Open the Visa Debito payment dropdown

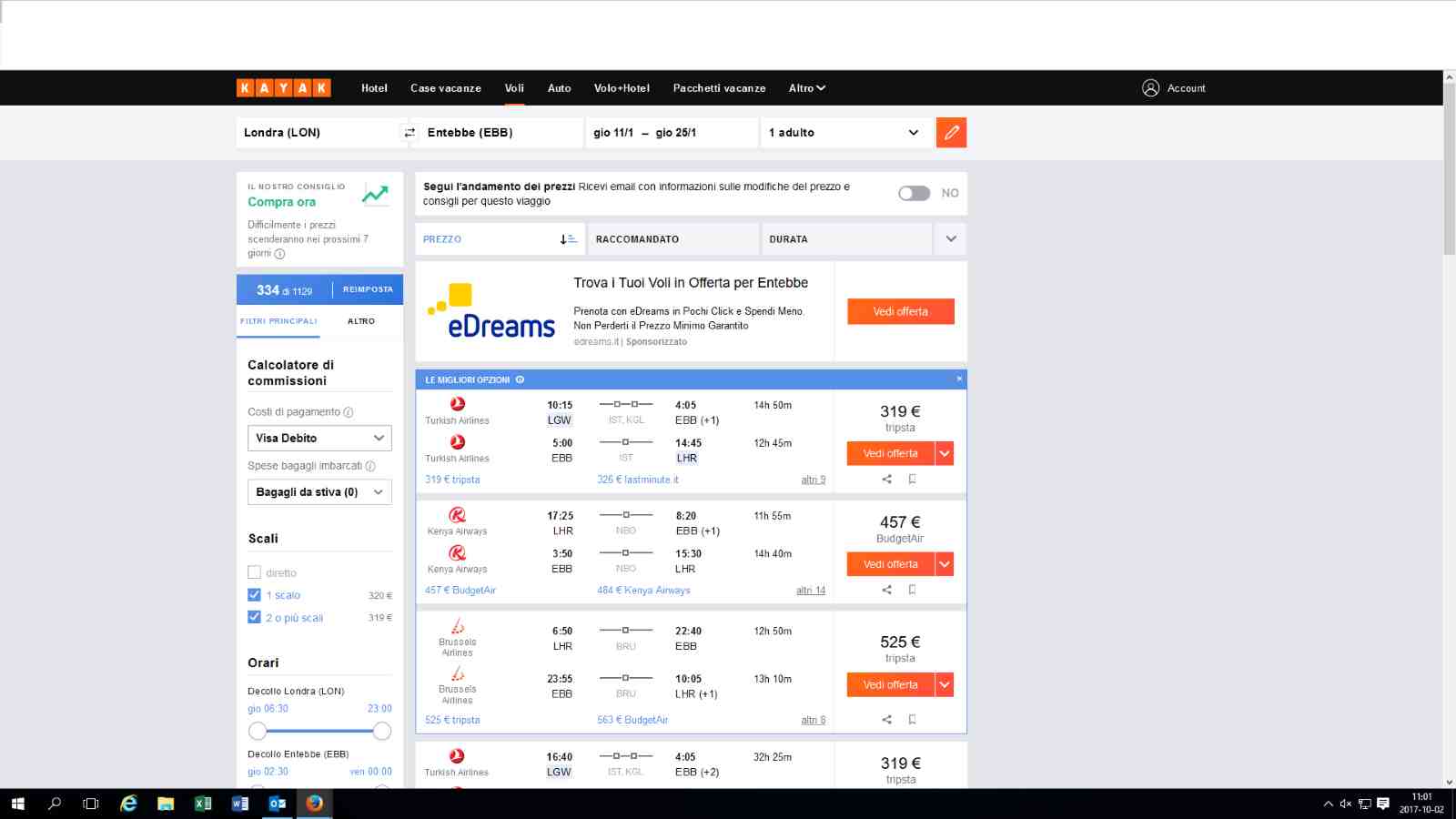click(x=319, y=439)
